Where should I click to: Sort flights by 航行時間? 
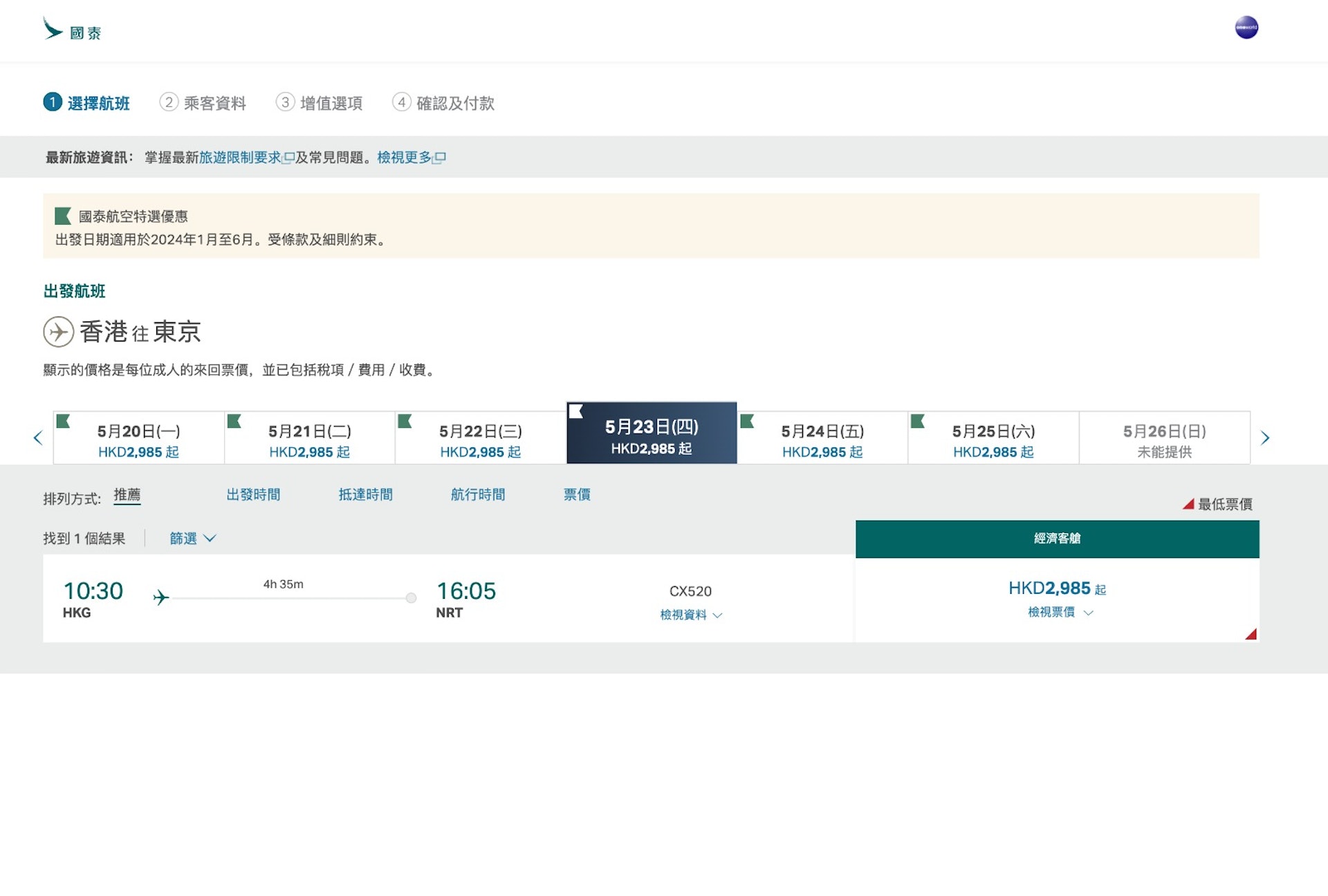click(x=478, y=495)
